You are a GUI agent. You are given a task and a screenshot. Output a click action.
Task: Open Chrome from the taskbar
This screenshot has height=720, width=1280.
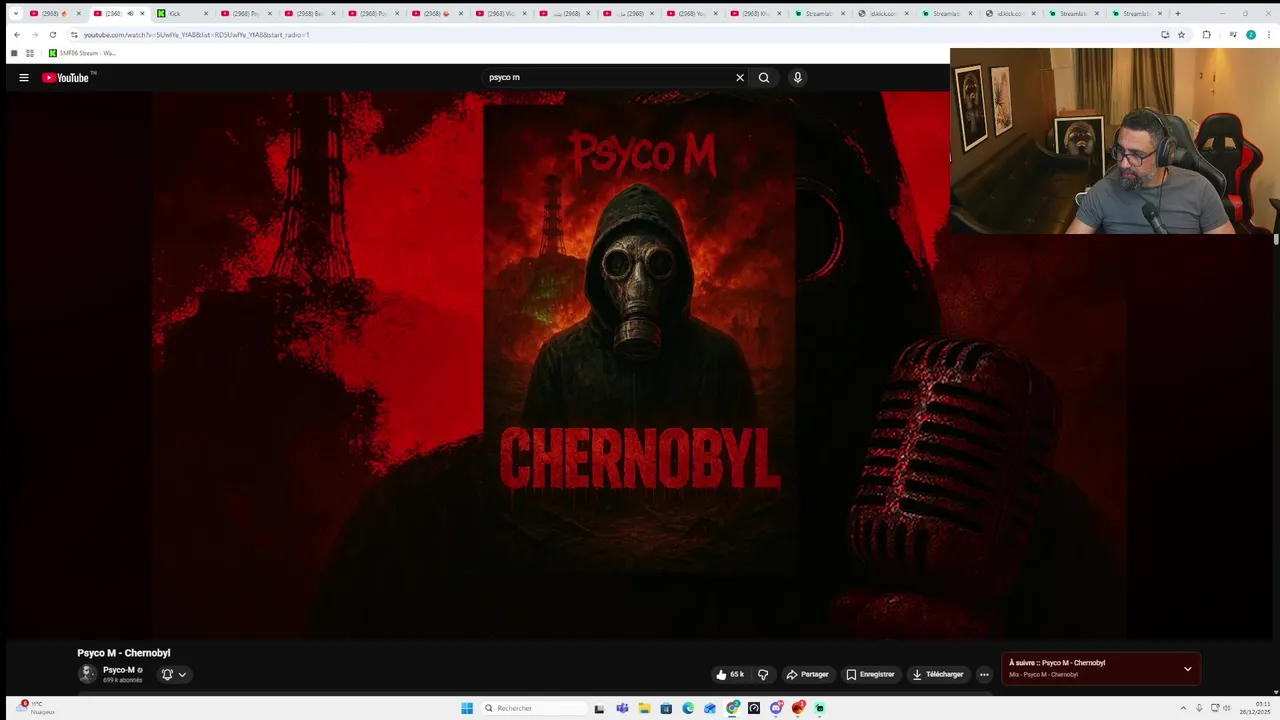coord(733,708)
